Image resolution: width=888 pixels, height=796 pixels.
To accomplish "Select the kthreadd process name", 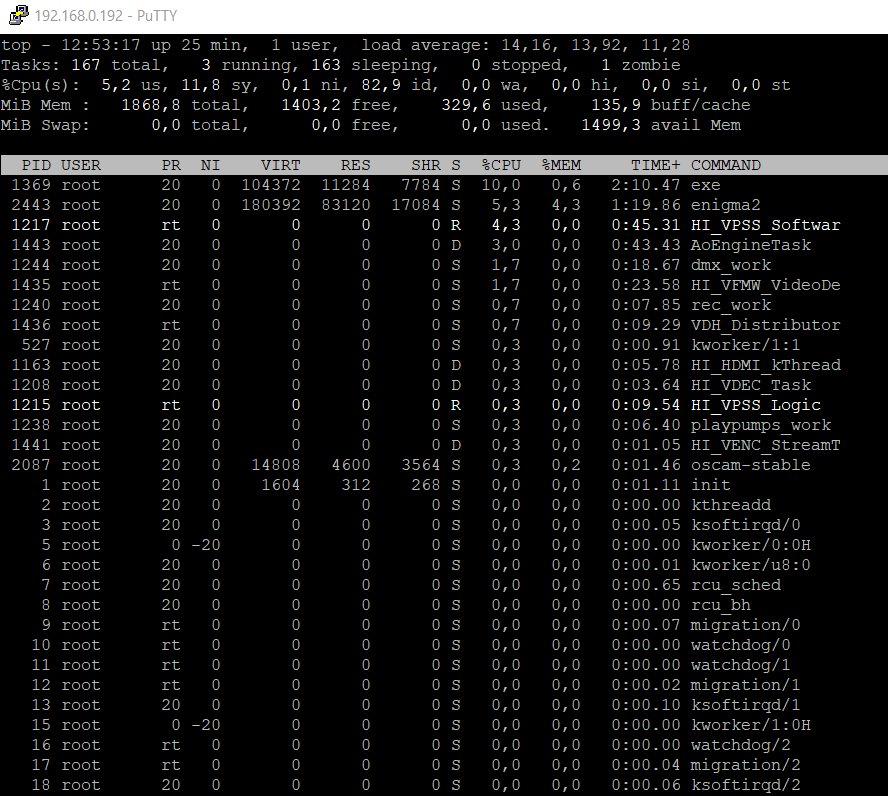I will [x=730, y=505].
